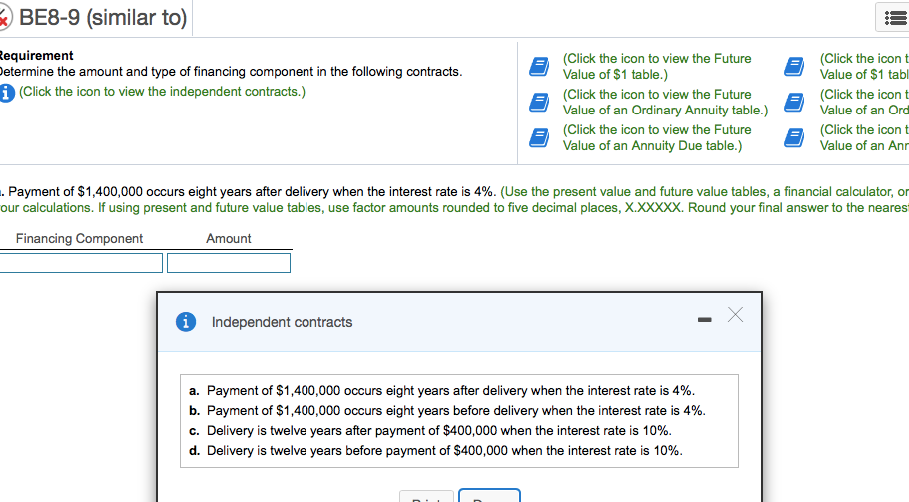Click the 'view the independent contracts' link text
This screenshot has width=909, height=502.
coord(162,92)
